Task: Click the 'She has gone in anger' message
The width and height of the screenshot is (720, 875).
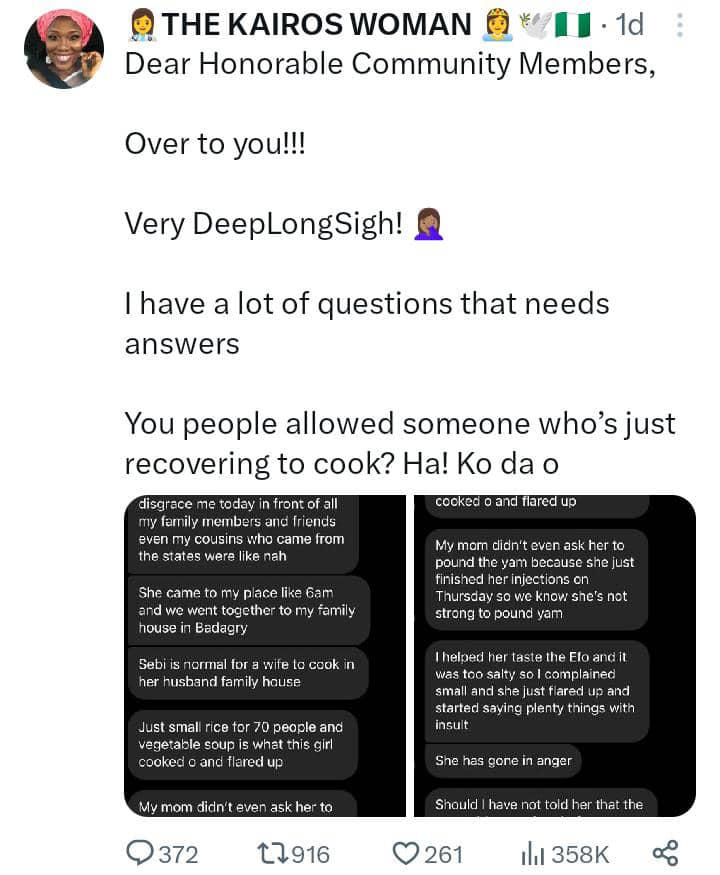Action: (x=504, y=760)
